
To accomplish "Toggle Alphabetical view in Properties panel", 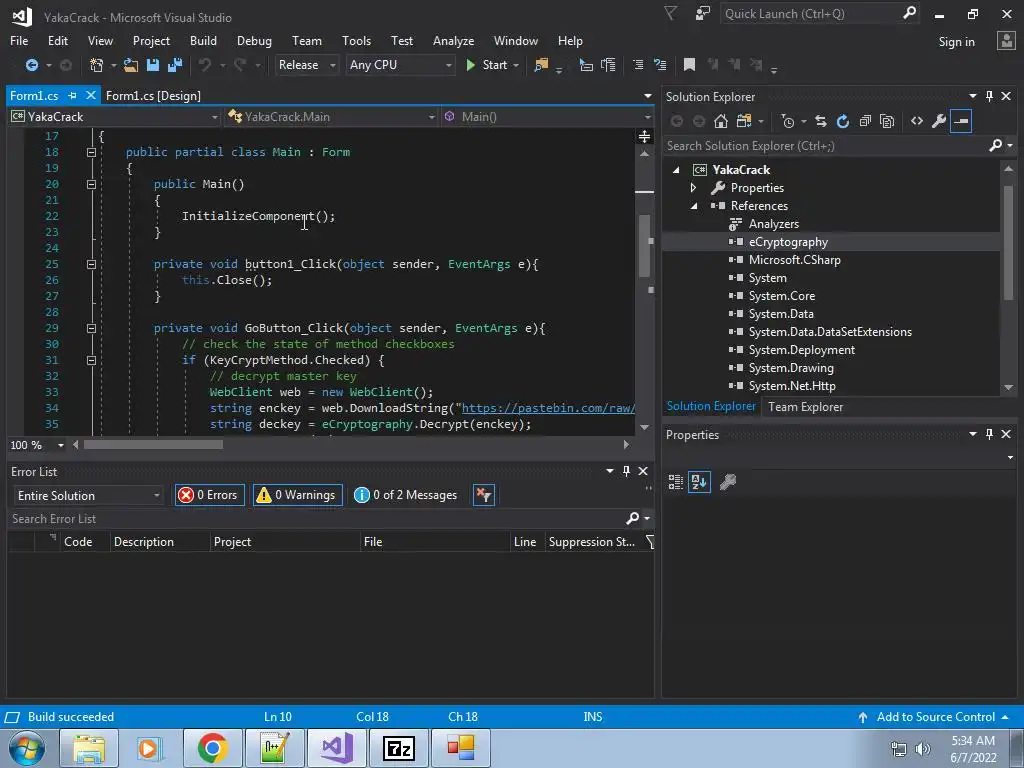I will [x=699, y=482].
